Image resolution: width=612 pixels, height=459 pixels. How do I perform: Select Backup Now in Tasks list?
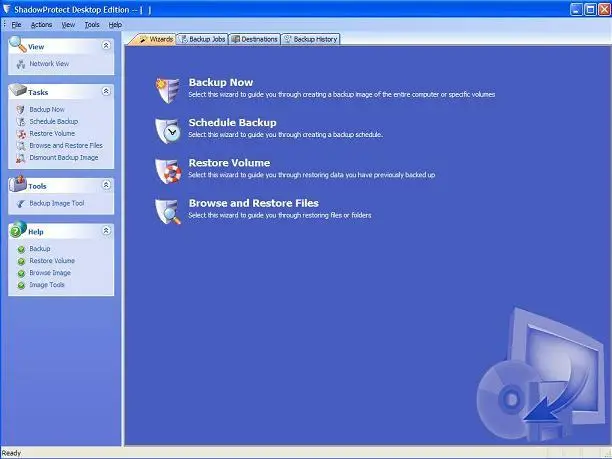click(47, 110)
